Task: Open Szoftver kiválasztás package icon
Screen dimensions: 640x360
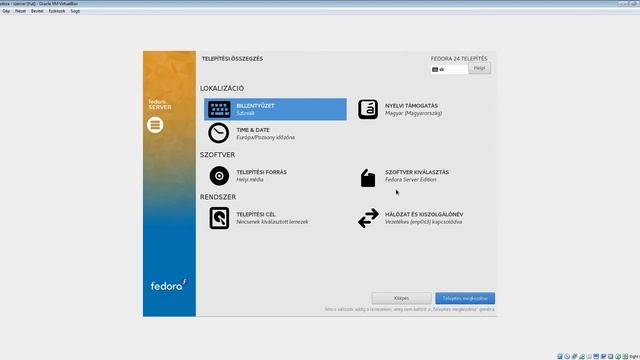Action: click(x=368, y=178)
